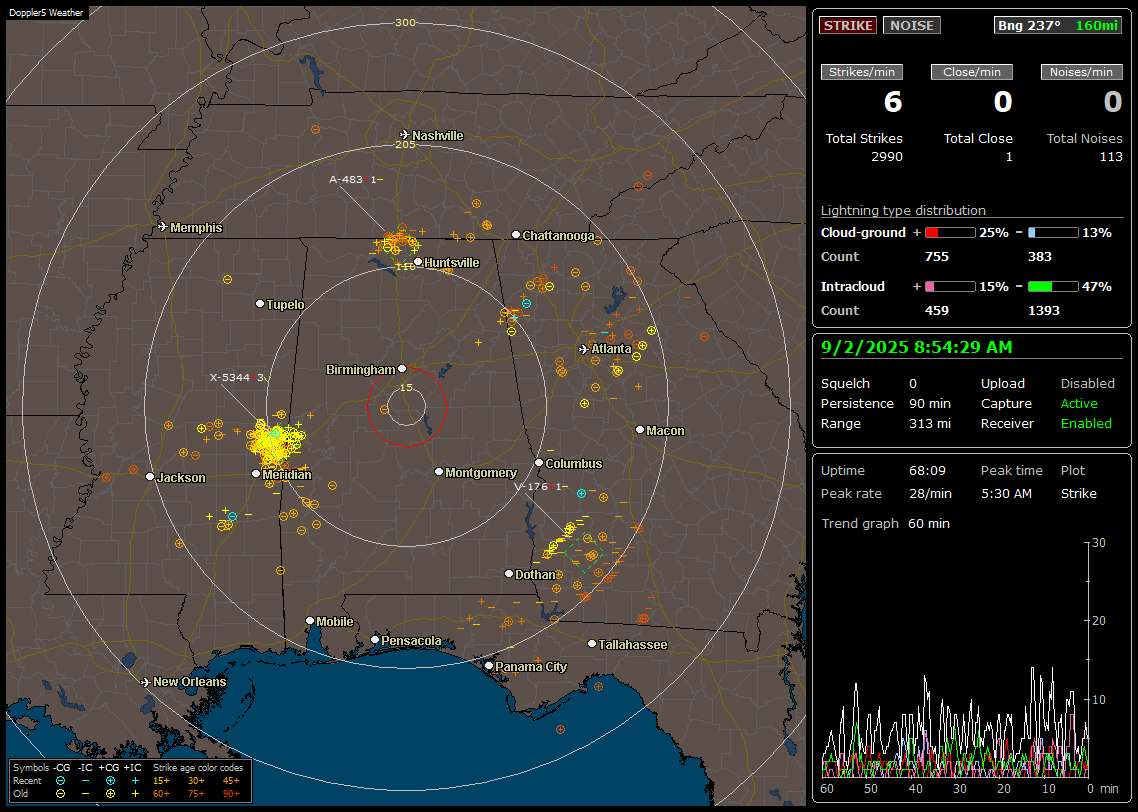Click the Nashville airport icon
This screenshot has height=812, width=1138.
tap(404, 135)
